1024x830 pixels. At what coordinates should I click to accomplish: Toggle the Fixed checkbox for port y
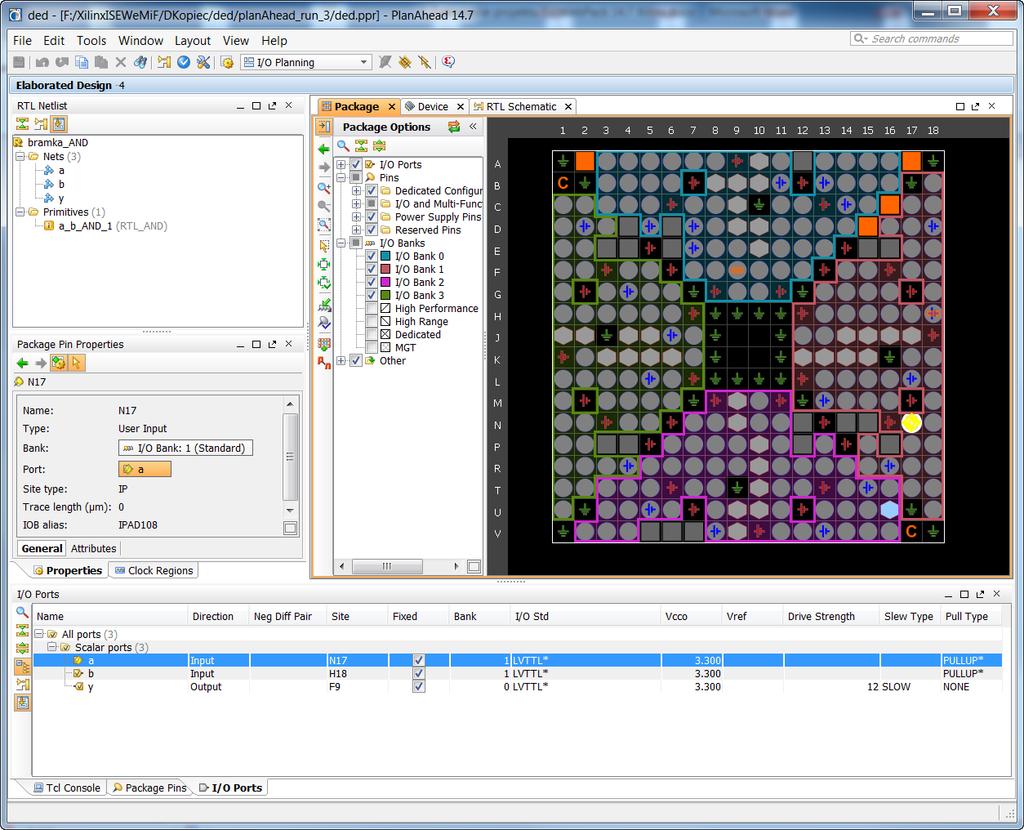(x=419, y=686)
